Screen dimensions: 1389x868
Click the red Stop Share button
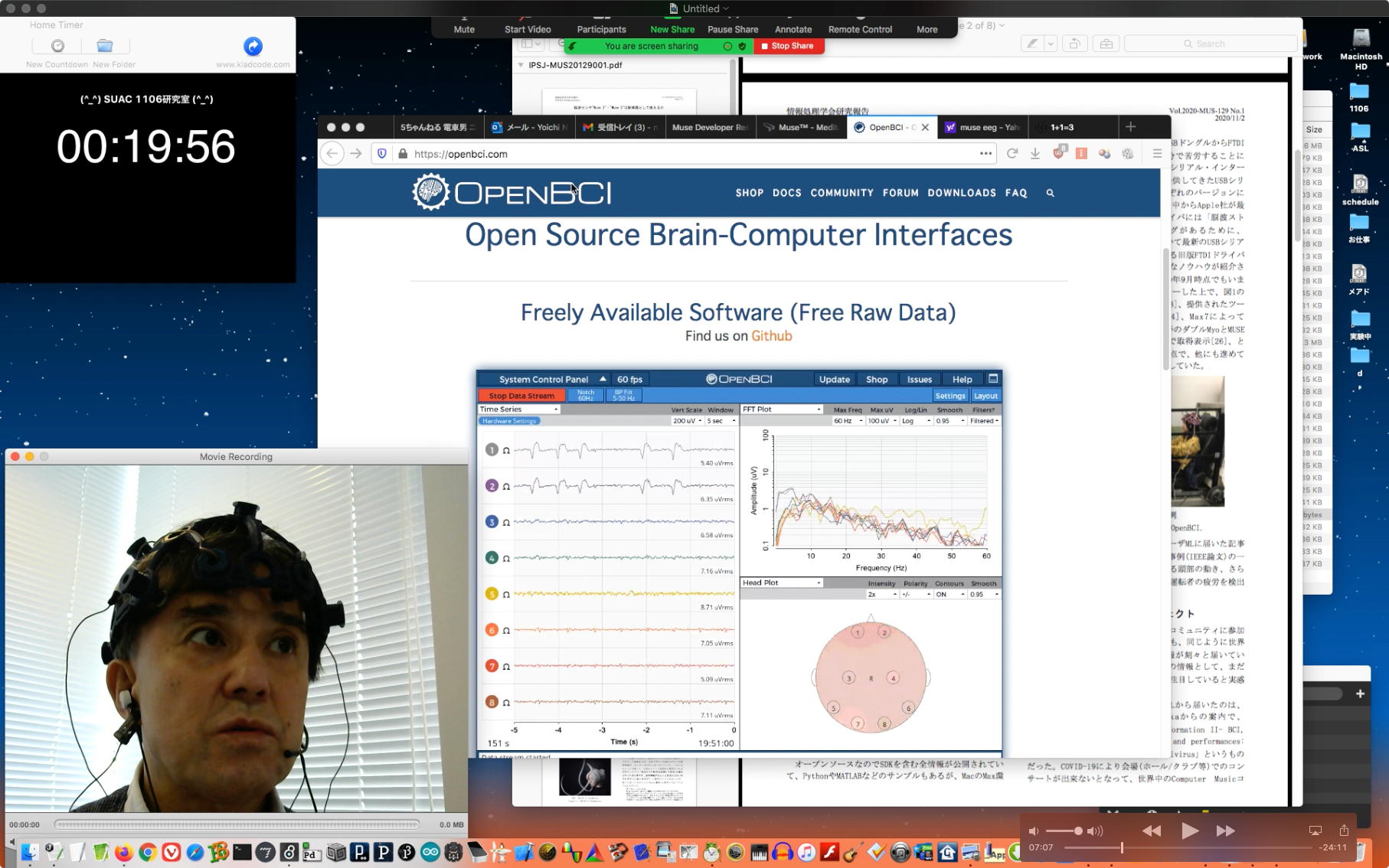(789, 46)
